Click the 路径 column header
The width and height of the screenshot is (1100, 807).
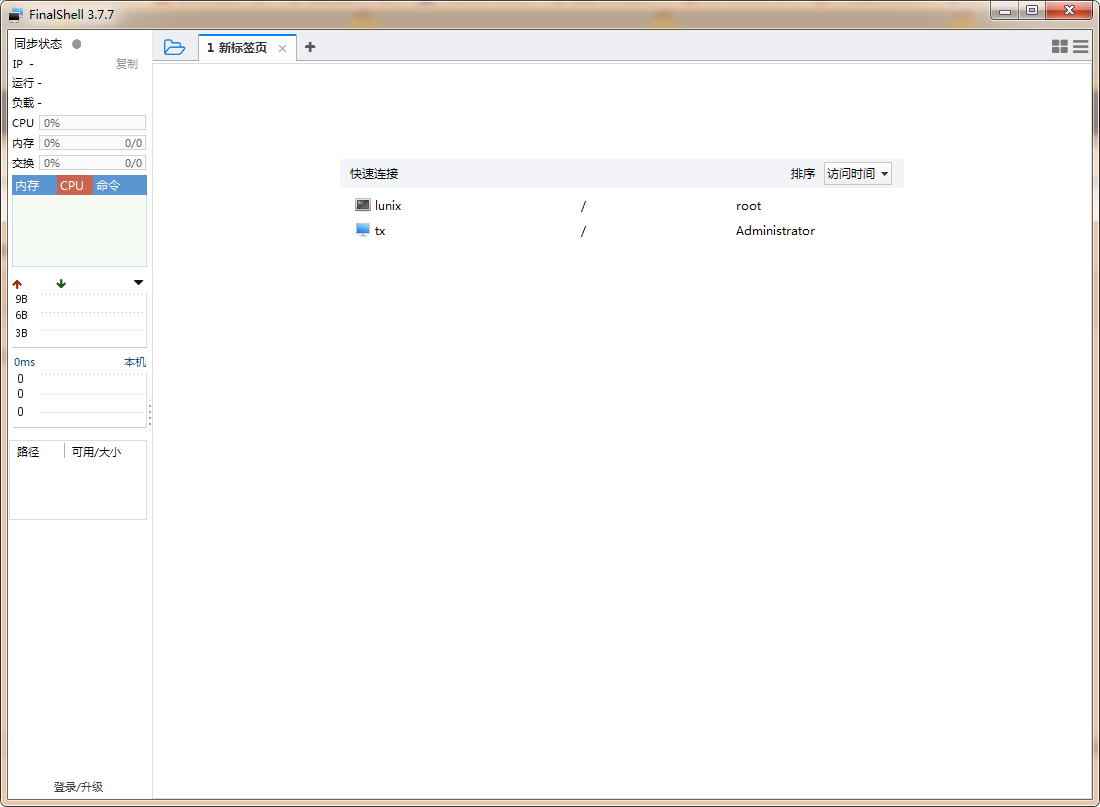tap(28, 452)
